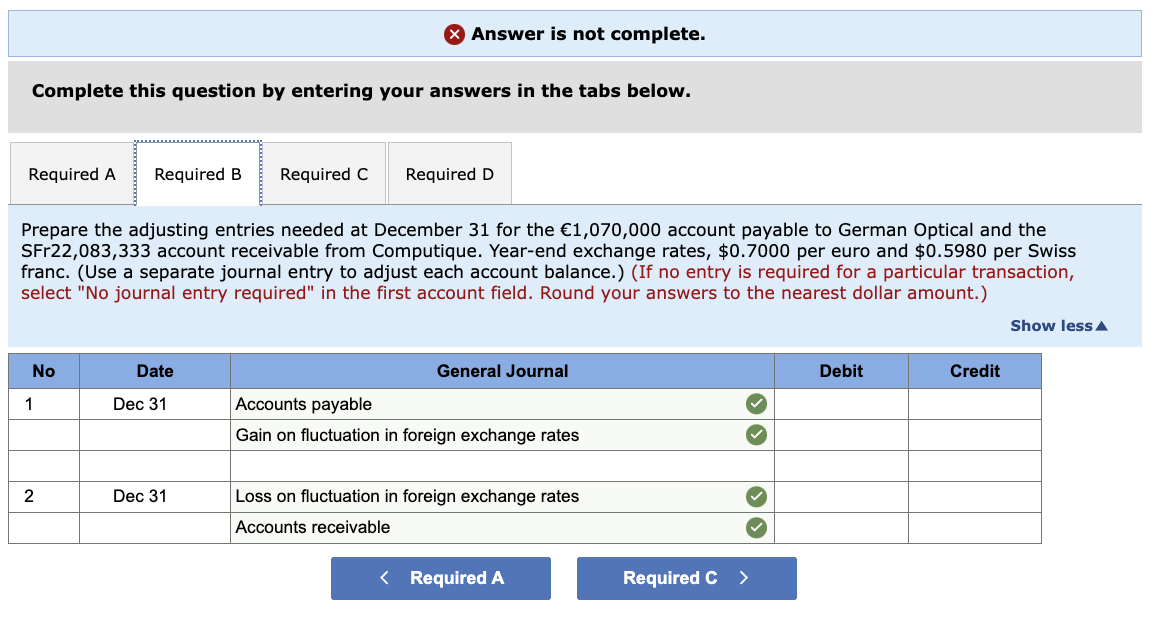Switch to the Required C tab
This screenshot has height=620, width=1156.
pyautogui.click(x=324, y=173)
